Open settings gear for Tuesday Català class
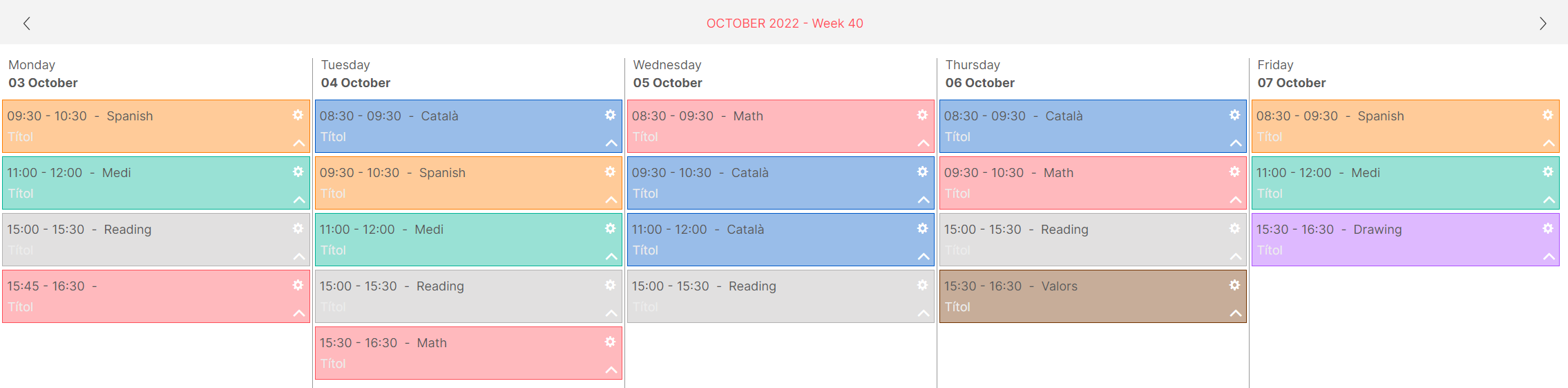 coord(610,115)
